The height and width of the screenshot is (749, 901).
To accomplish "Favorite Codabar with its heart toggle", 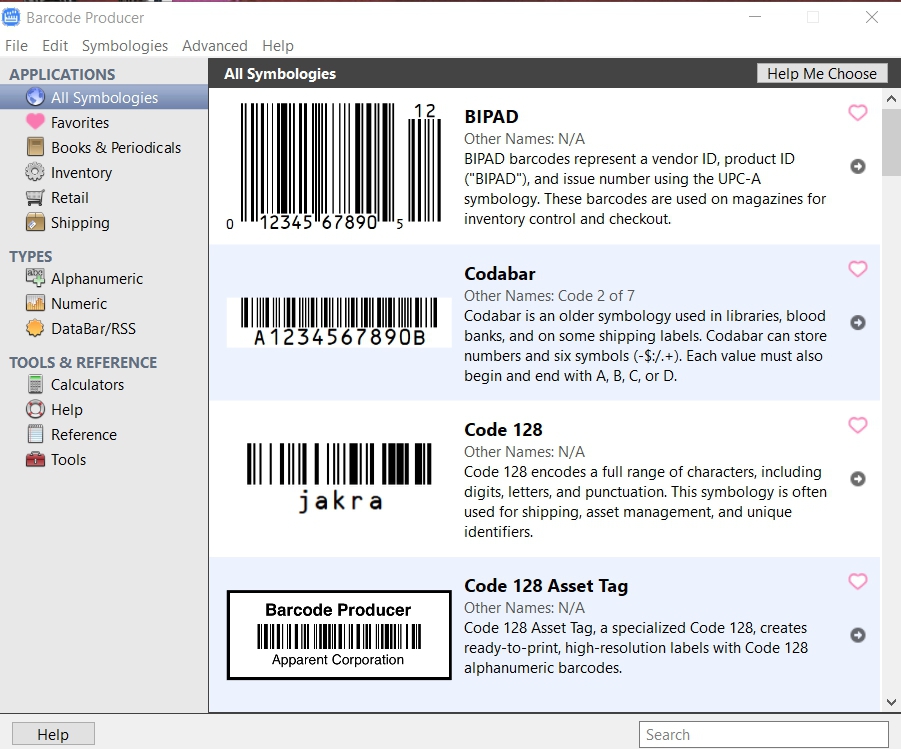I will (x=857, y=268).
